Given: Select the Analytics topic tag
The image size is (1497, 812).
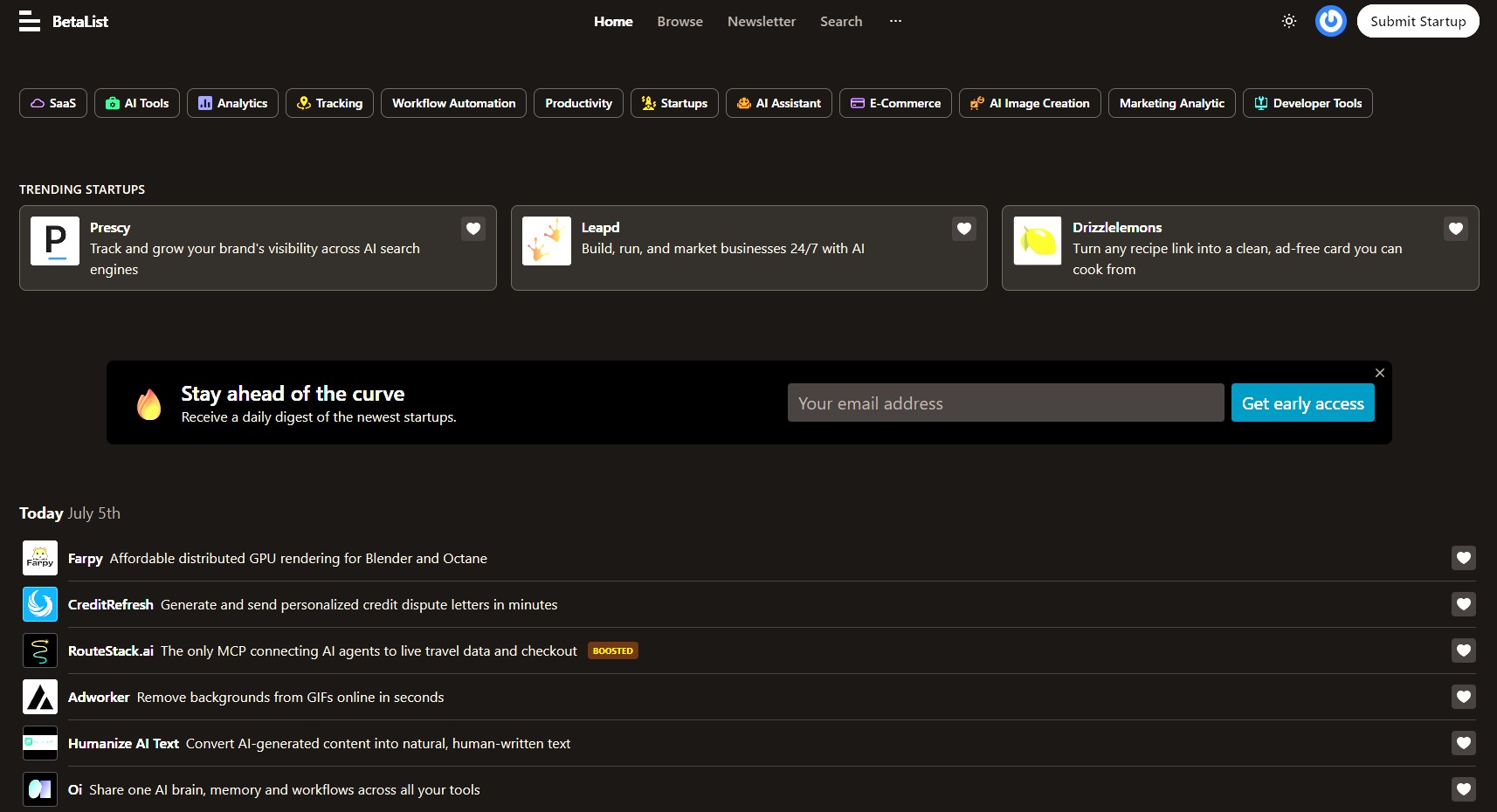Looking at the screenshot, I should (232, 103).
